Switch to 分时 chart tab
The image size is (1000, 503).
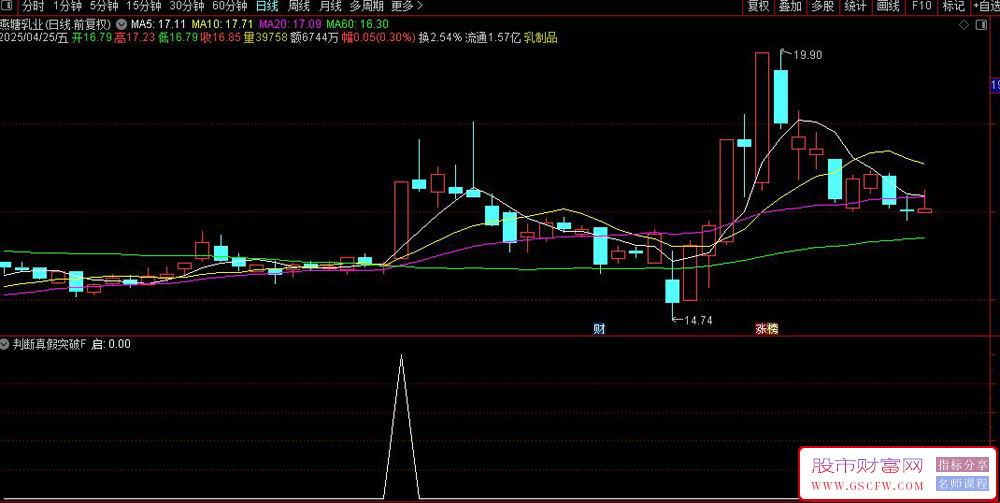(33, 6)
